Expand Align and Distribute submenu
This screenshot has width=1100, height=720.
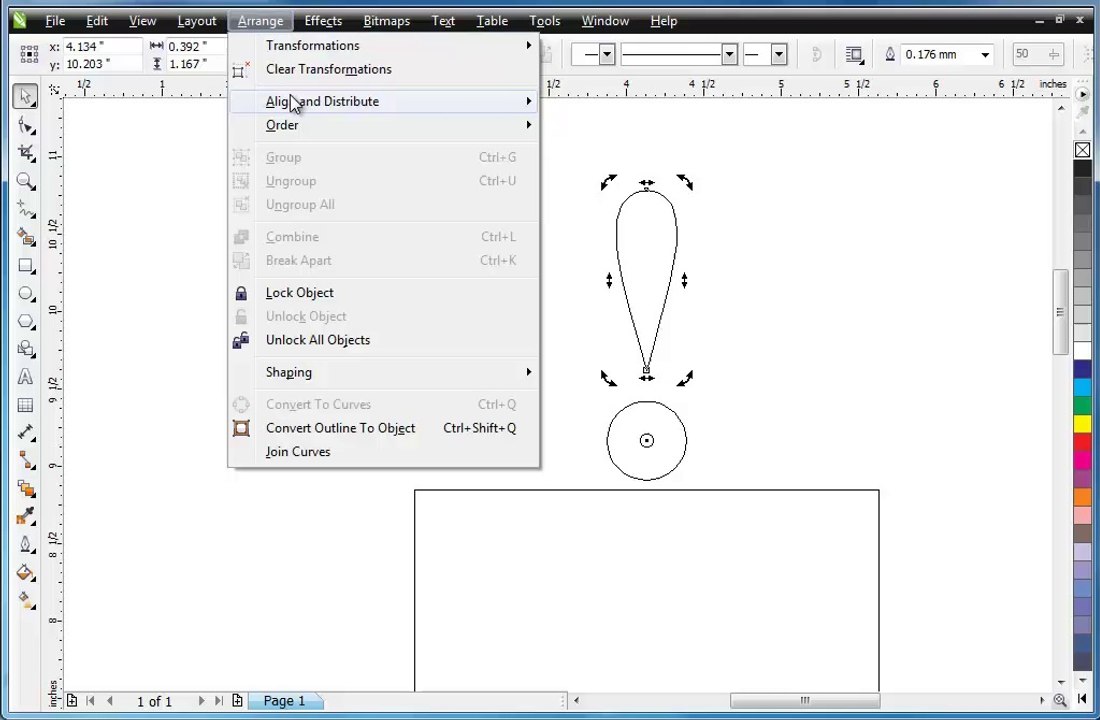tap(384, 101)
